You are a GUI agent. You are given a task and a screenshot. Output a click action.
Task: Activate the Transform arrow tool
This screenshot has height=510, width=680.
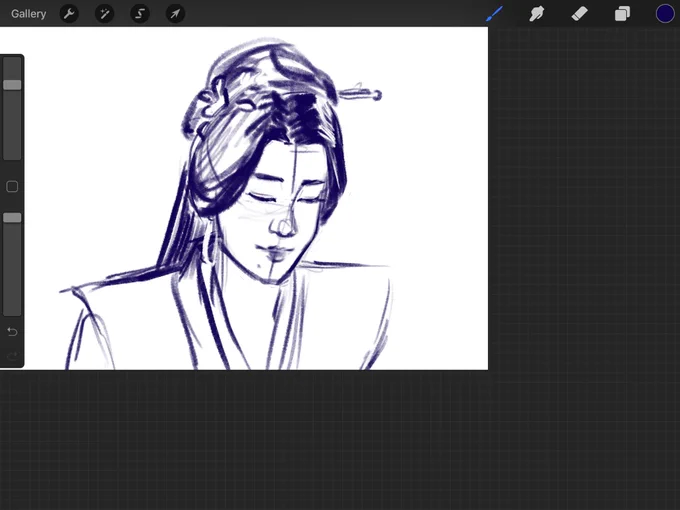click(x=175, y=14)
